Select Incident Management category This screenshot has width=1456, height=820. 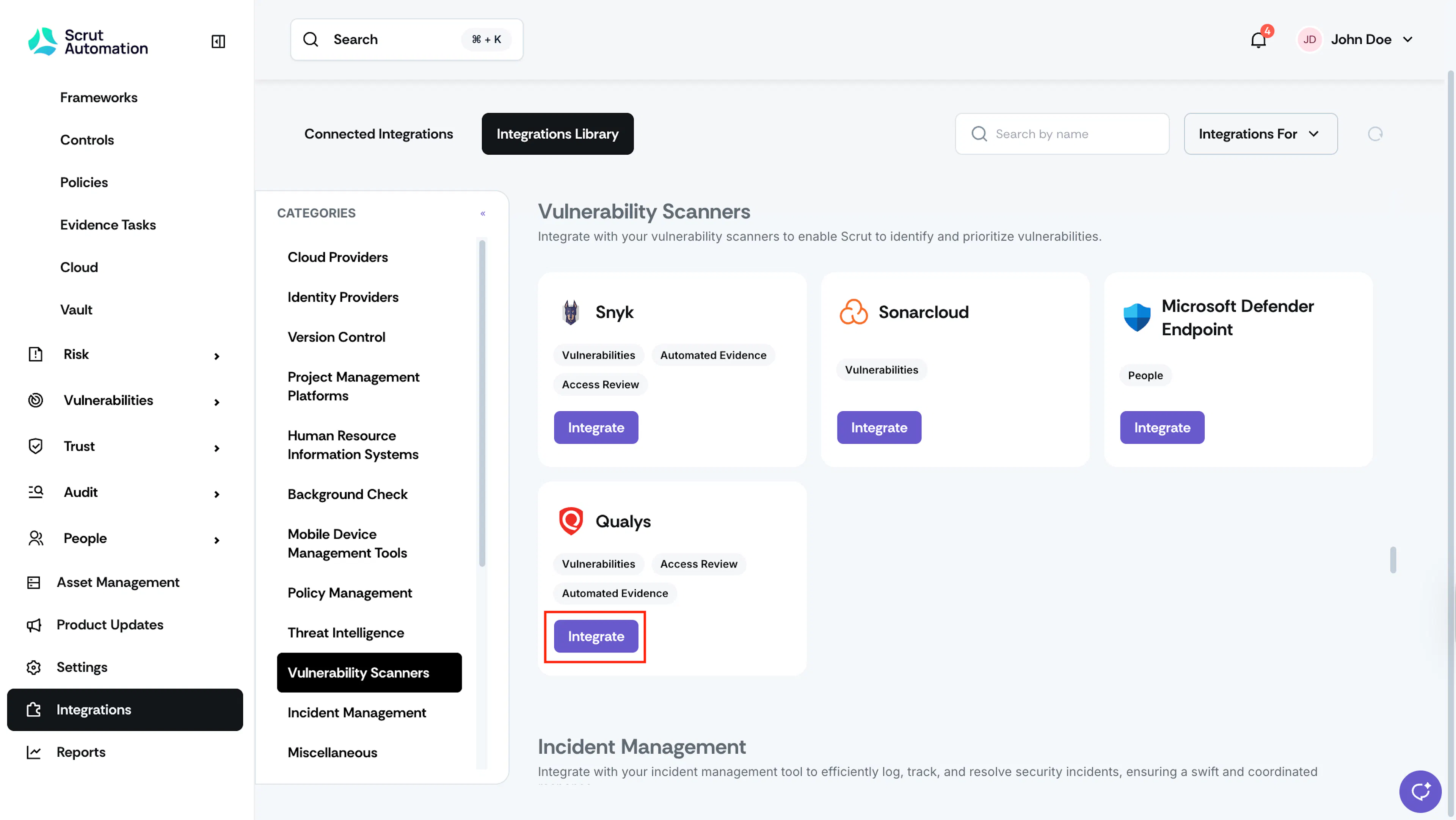[357, 713]
